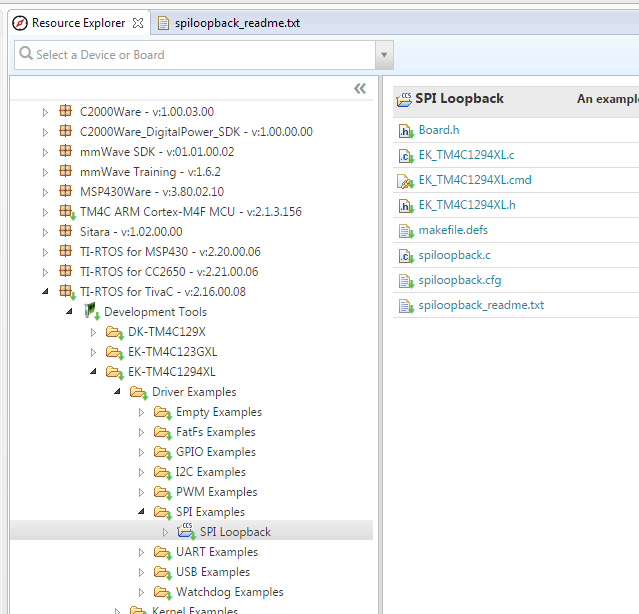Click the TM4C ARM Cortex-M4F package icon
Viewport: 639px width, 614px height.
67,211
